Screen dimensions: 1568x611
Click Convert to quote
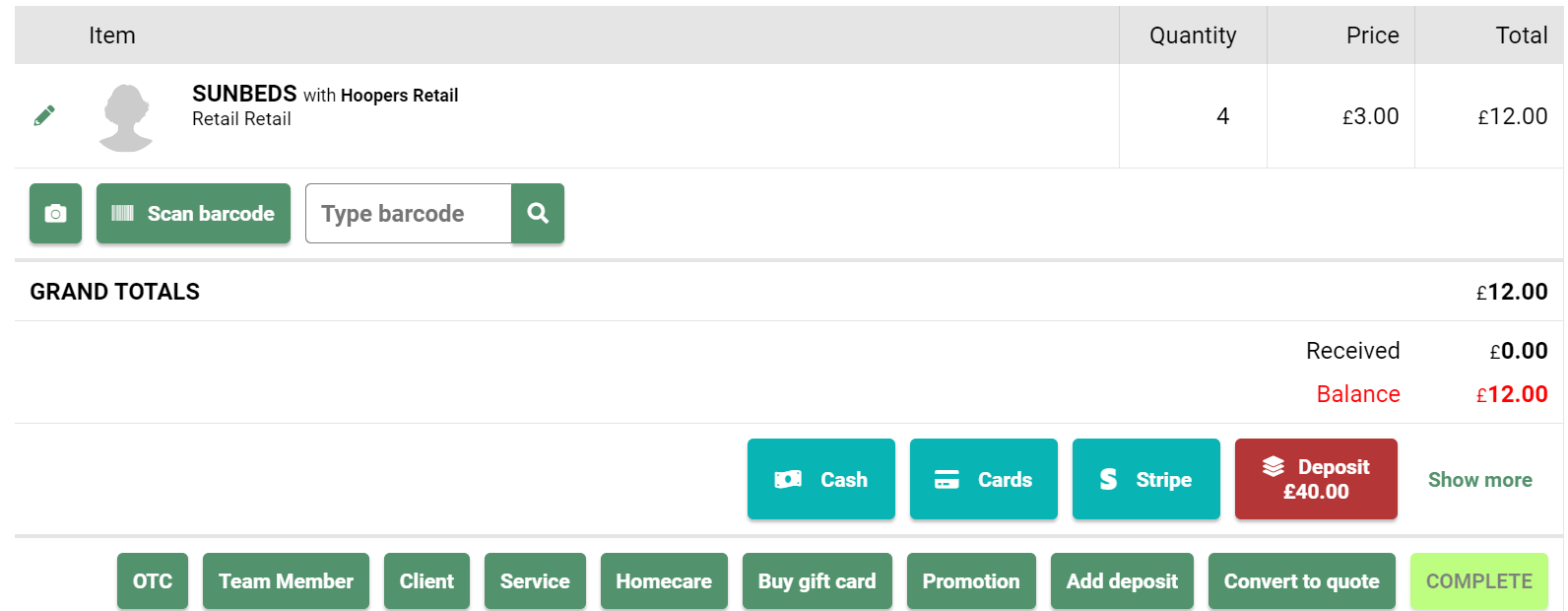1301,581
